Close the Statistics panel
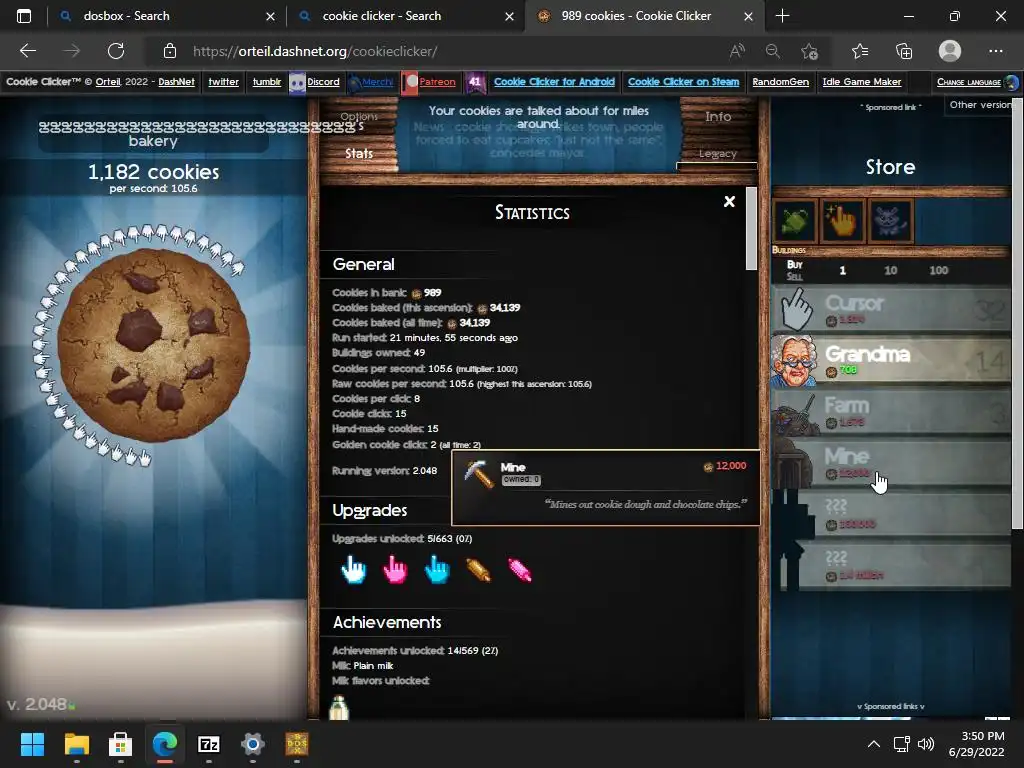This screenshot has width=1024, height=768. click(x=729, y=202)
